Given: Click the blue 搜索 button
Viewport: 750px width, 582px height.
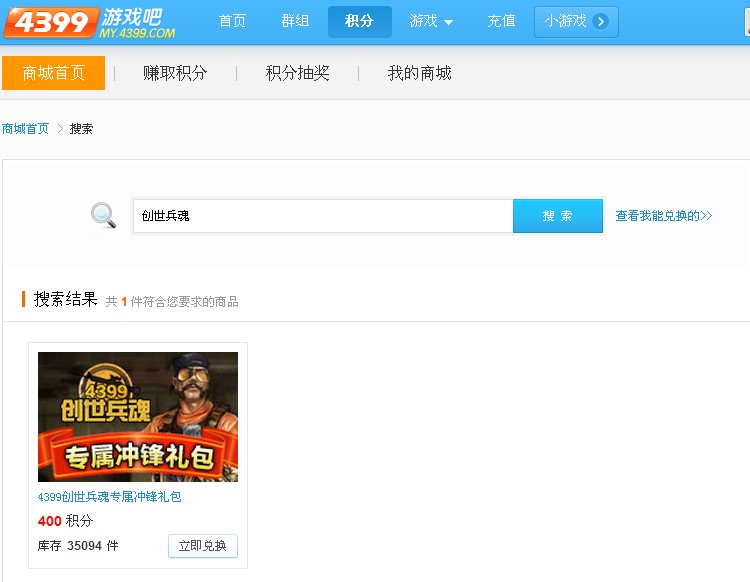Looking at the screenshot, I should point(558,216).
